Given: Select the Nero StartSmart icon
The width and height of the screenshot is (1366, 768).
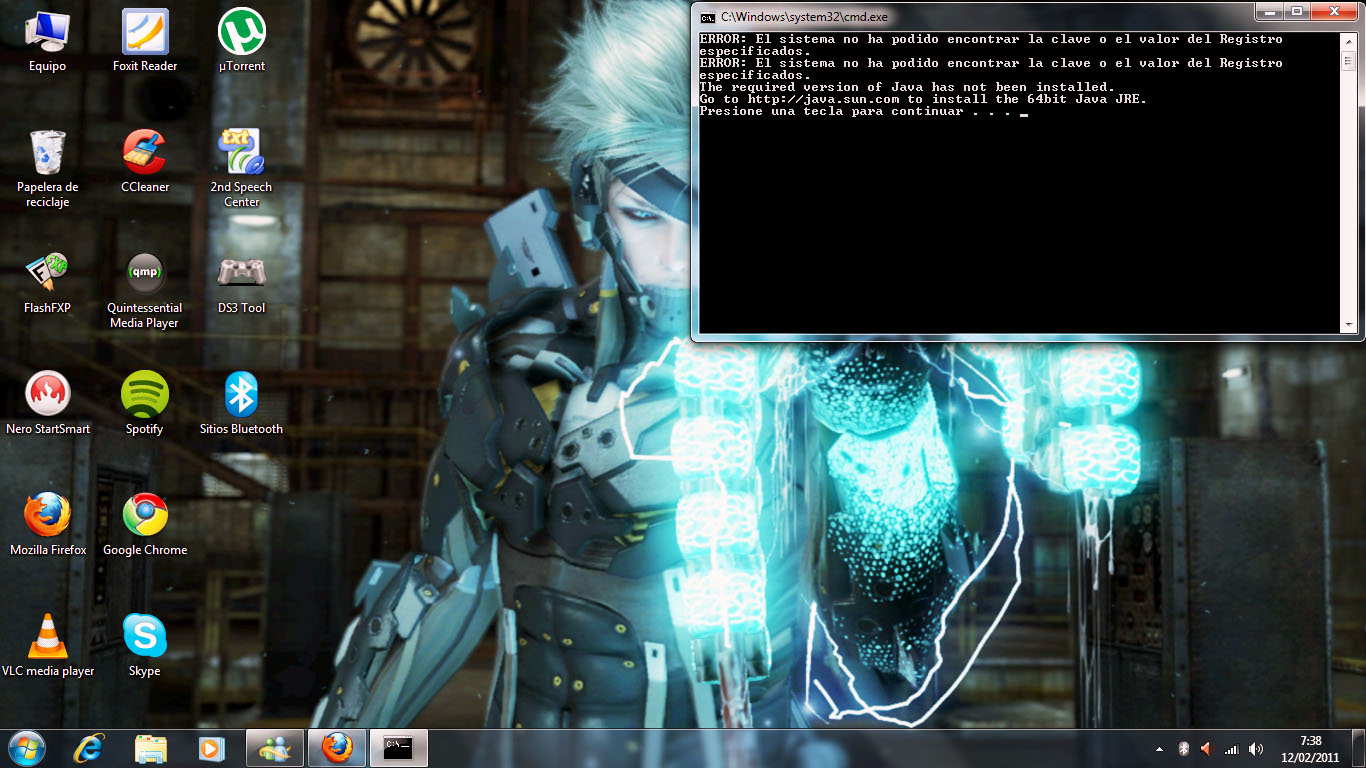Looking at the screenshot, I should pos(47,404).
